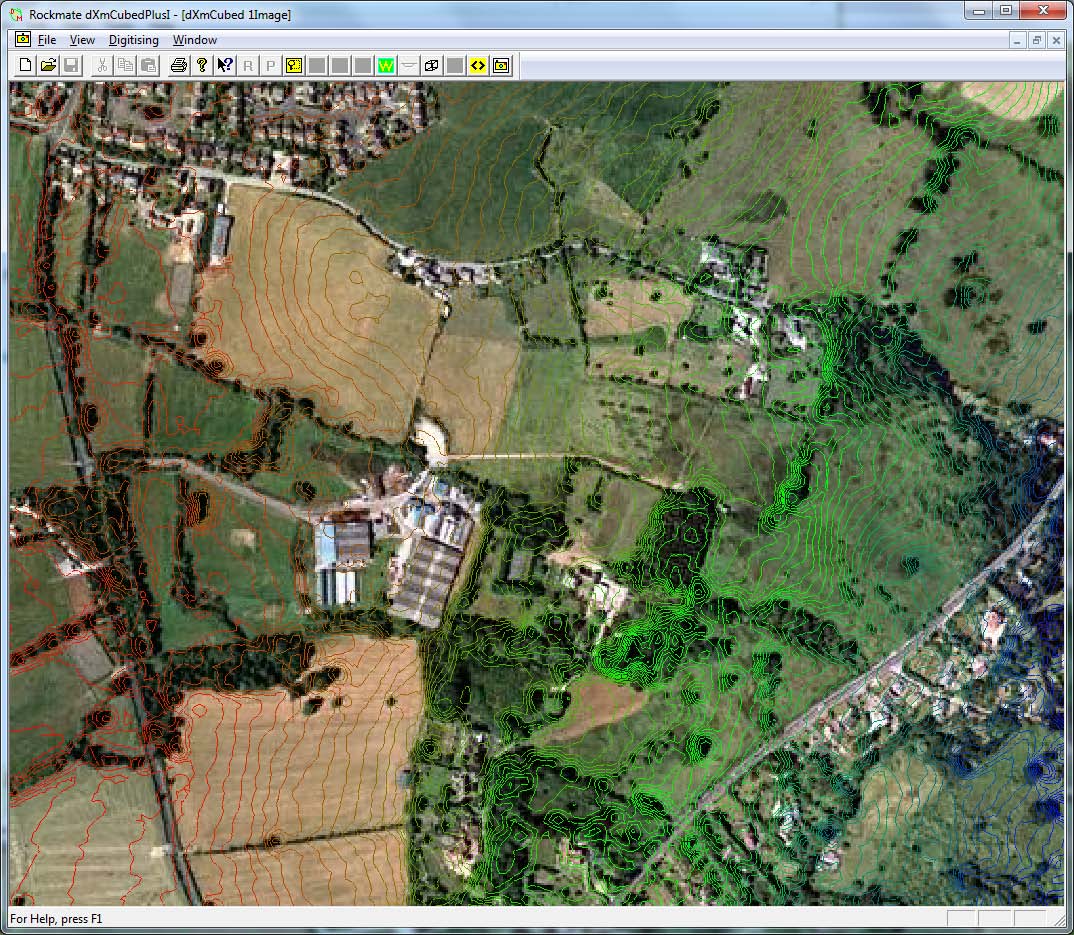Screen dimensions: 1074x935
Task: Print using the printer icon
Action: coord(179,65)
